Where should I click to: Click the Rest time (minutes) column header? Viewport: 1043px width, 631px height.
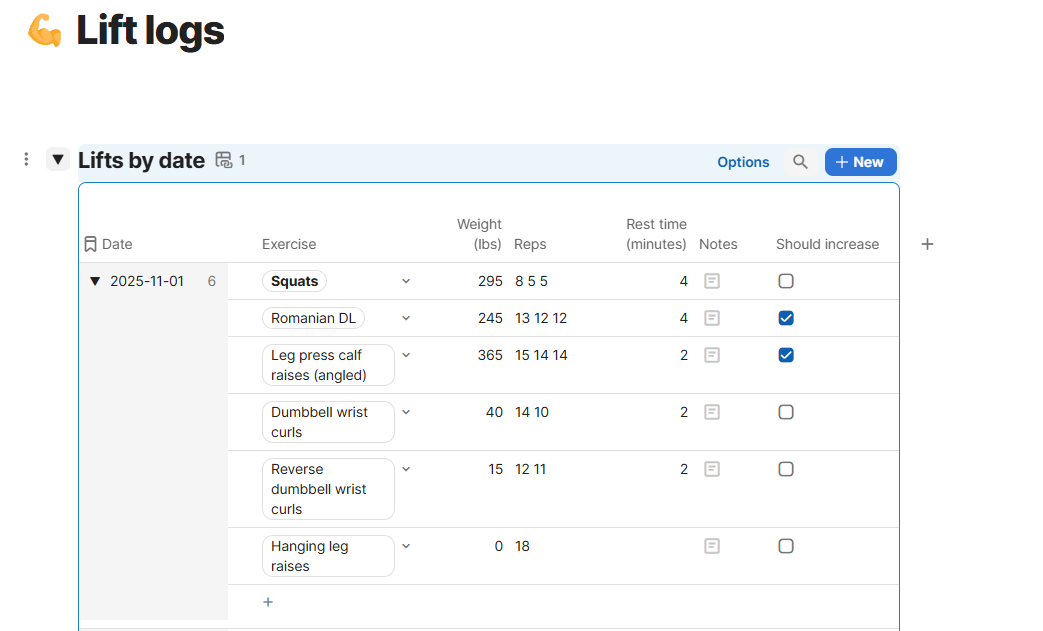(656, 234)
